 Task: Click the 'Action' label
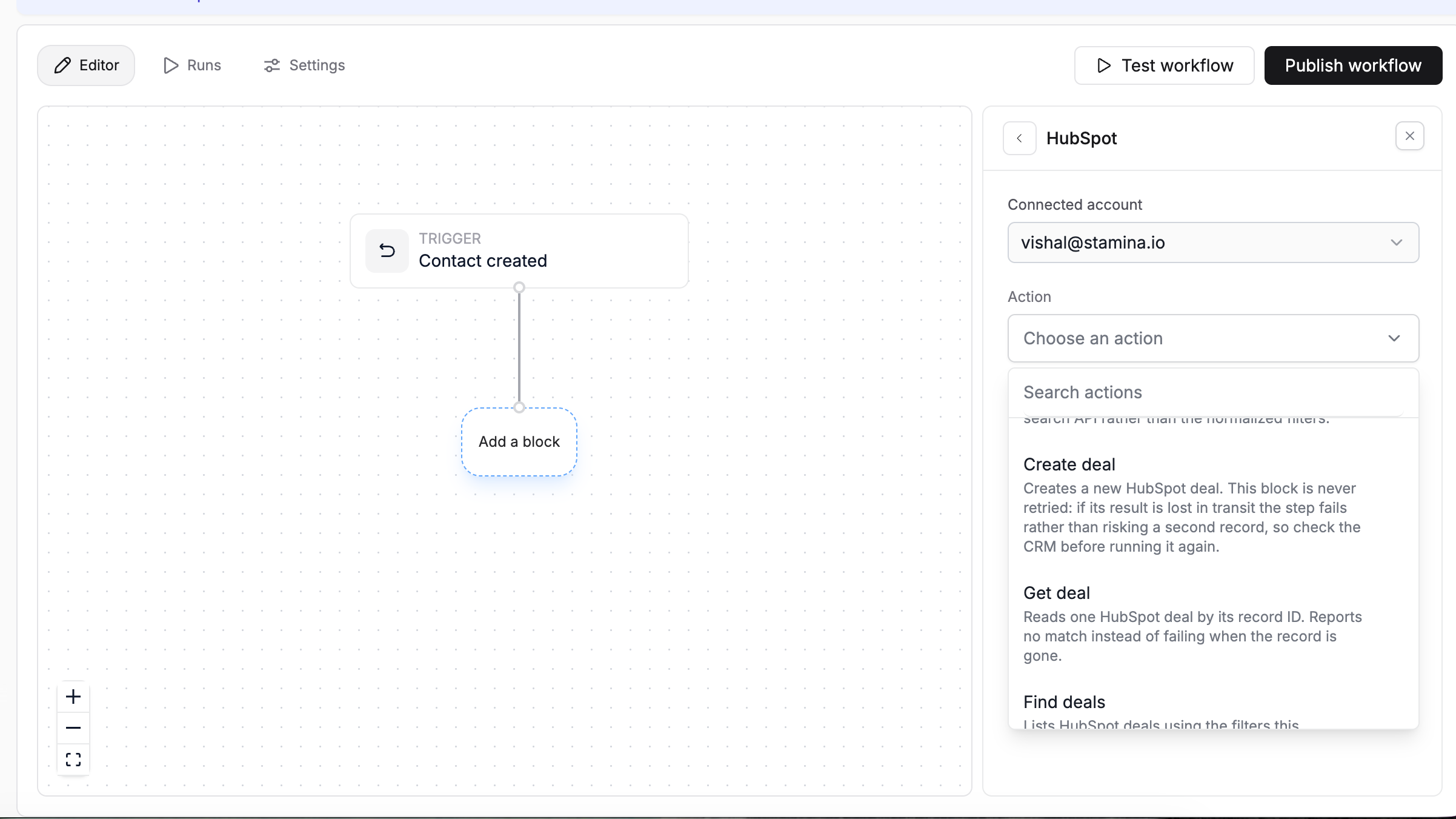tap(1029, 297)
